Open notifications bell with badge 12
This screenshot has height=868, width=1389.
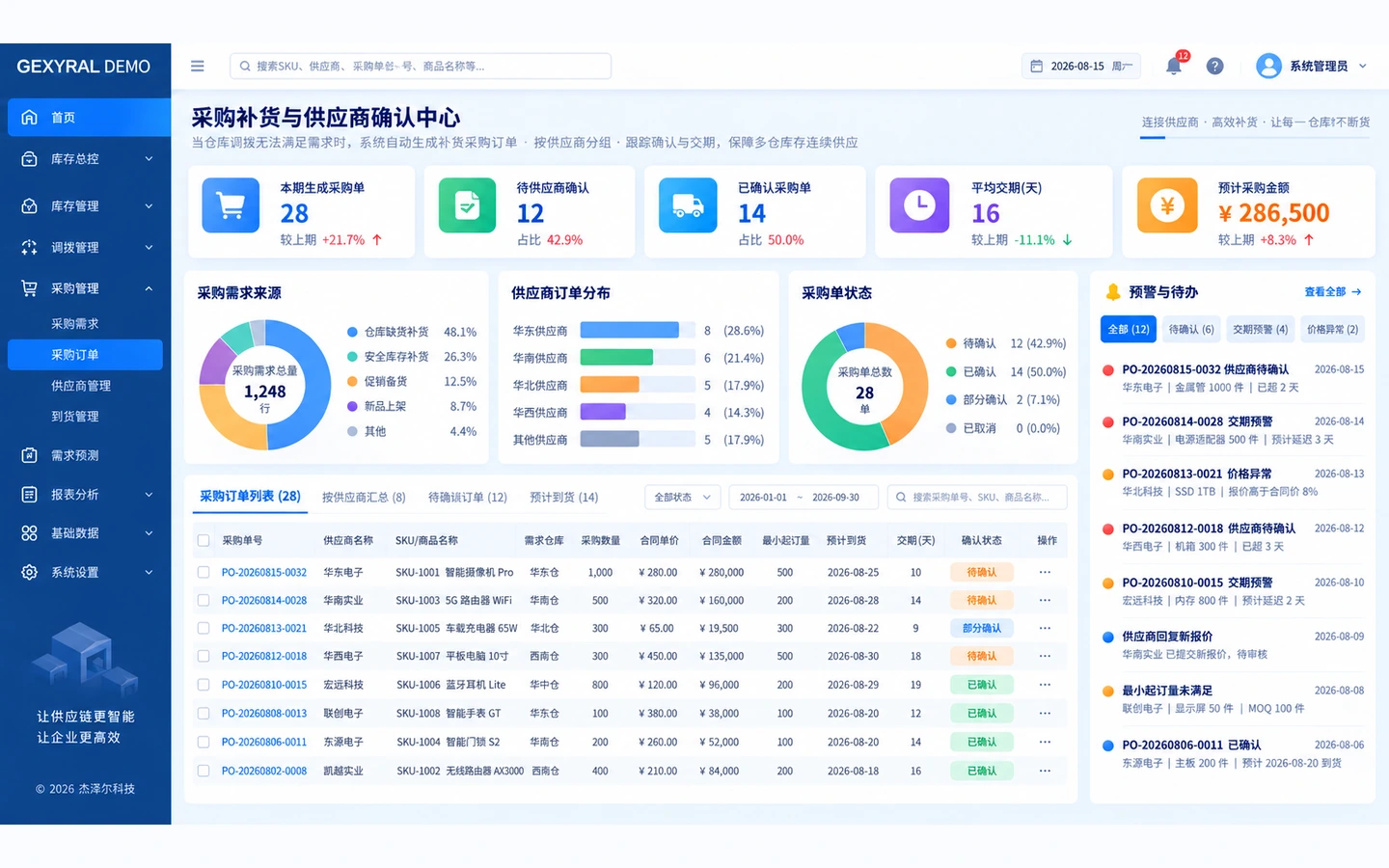coord(1174,66)
